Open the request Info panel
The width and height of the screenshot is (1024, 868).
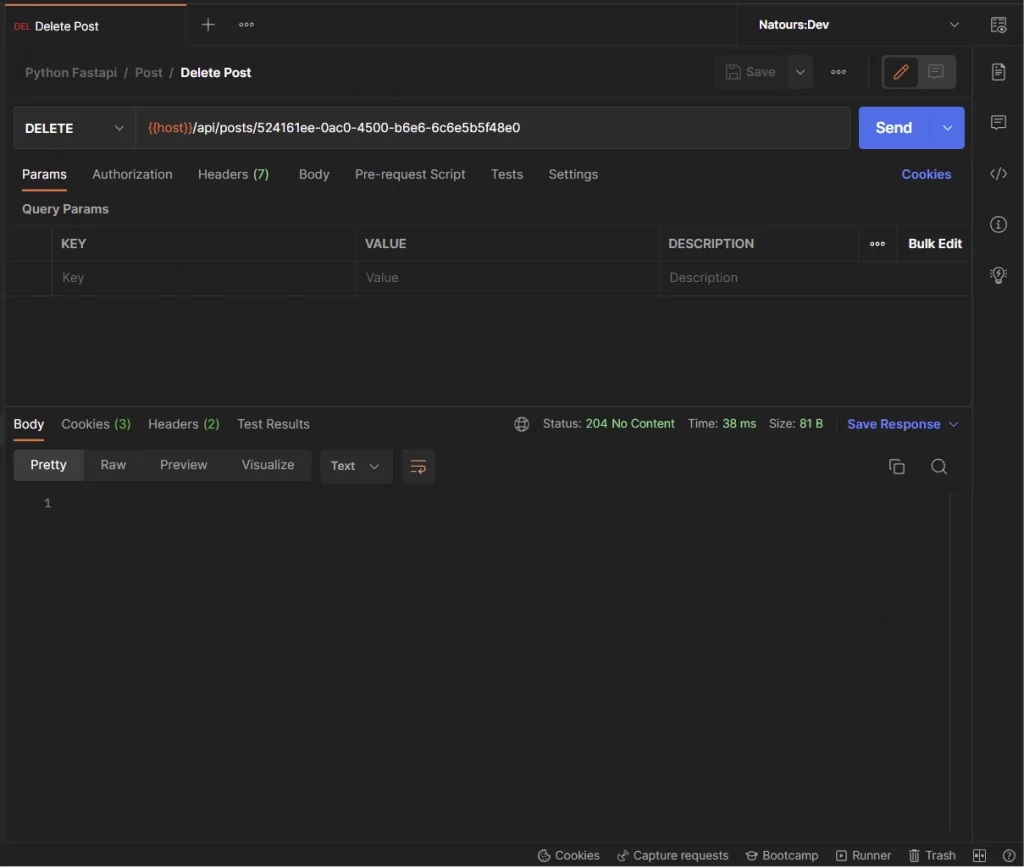click(998, 224)
